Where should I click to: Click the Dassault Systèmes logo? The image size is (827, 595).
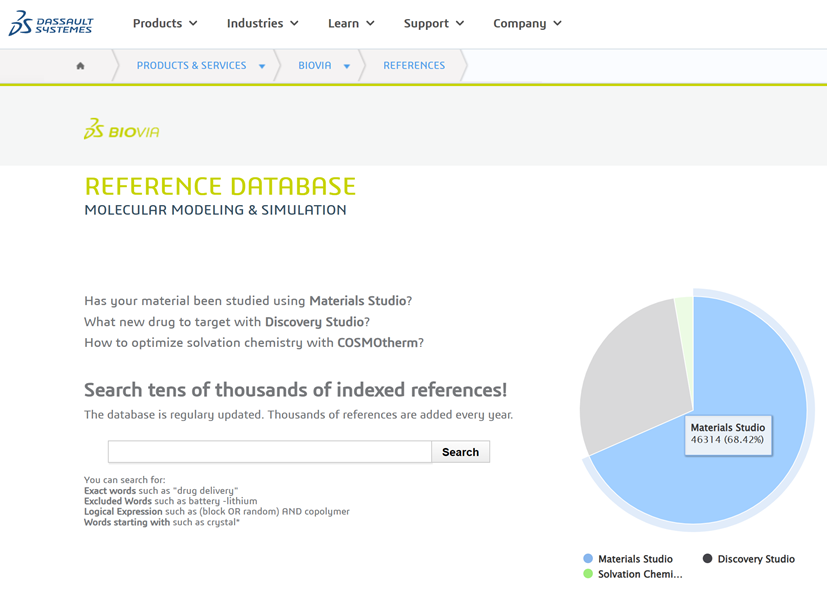click(x=50, y=23)
